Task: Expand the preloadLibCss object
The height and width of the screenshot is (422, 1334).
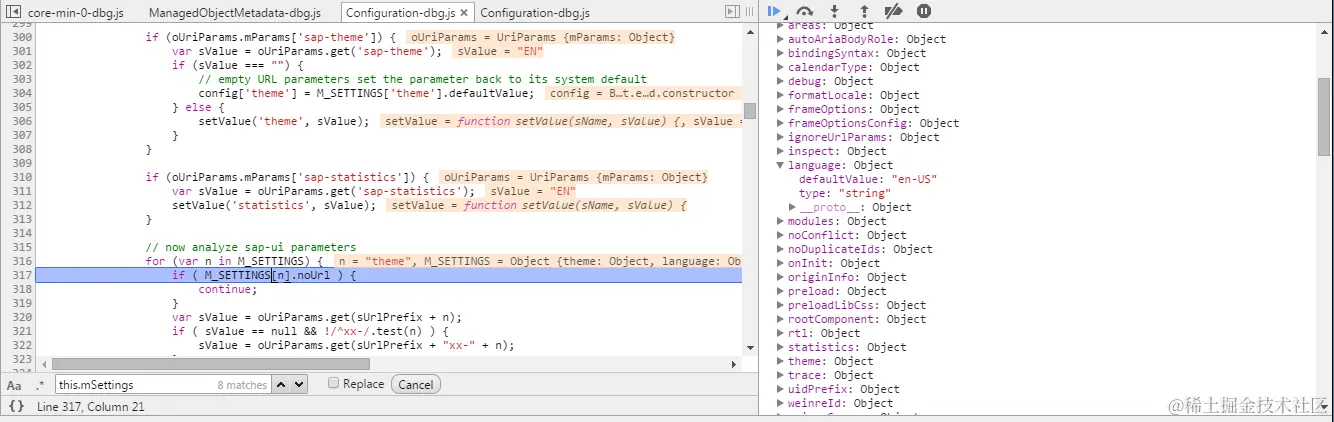Action: [780, 305]
